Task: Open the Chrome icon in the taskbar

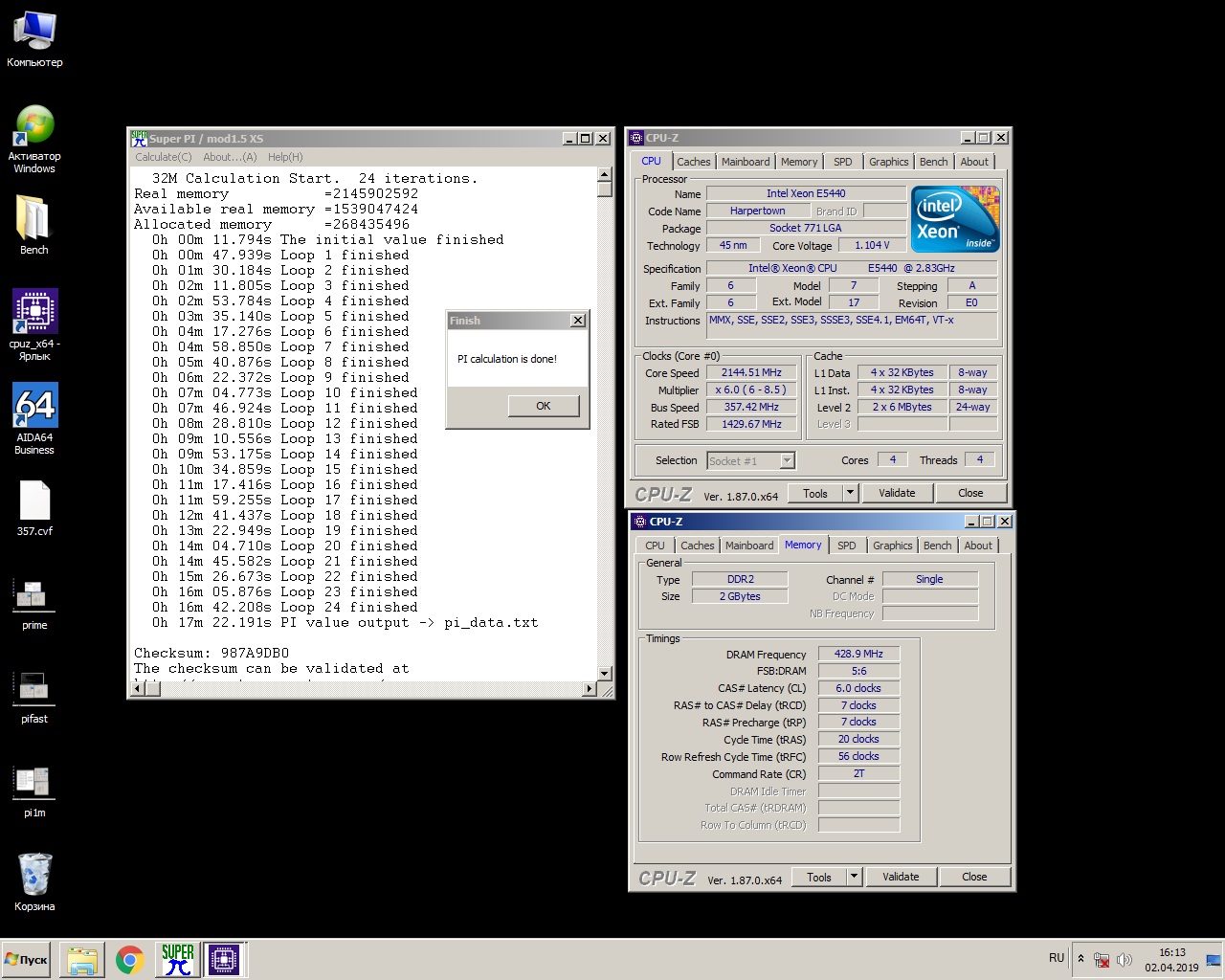Action: [x=130, y=959]
